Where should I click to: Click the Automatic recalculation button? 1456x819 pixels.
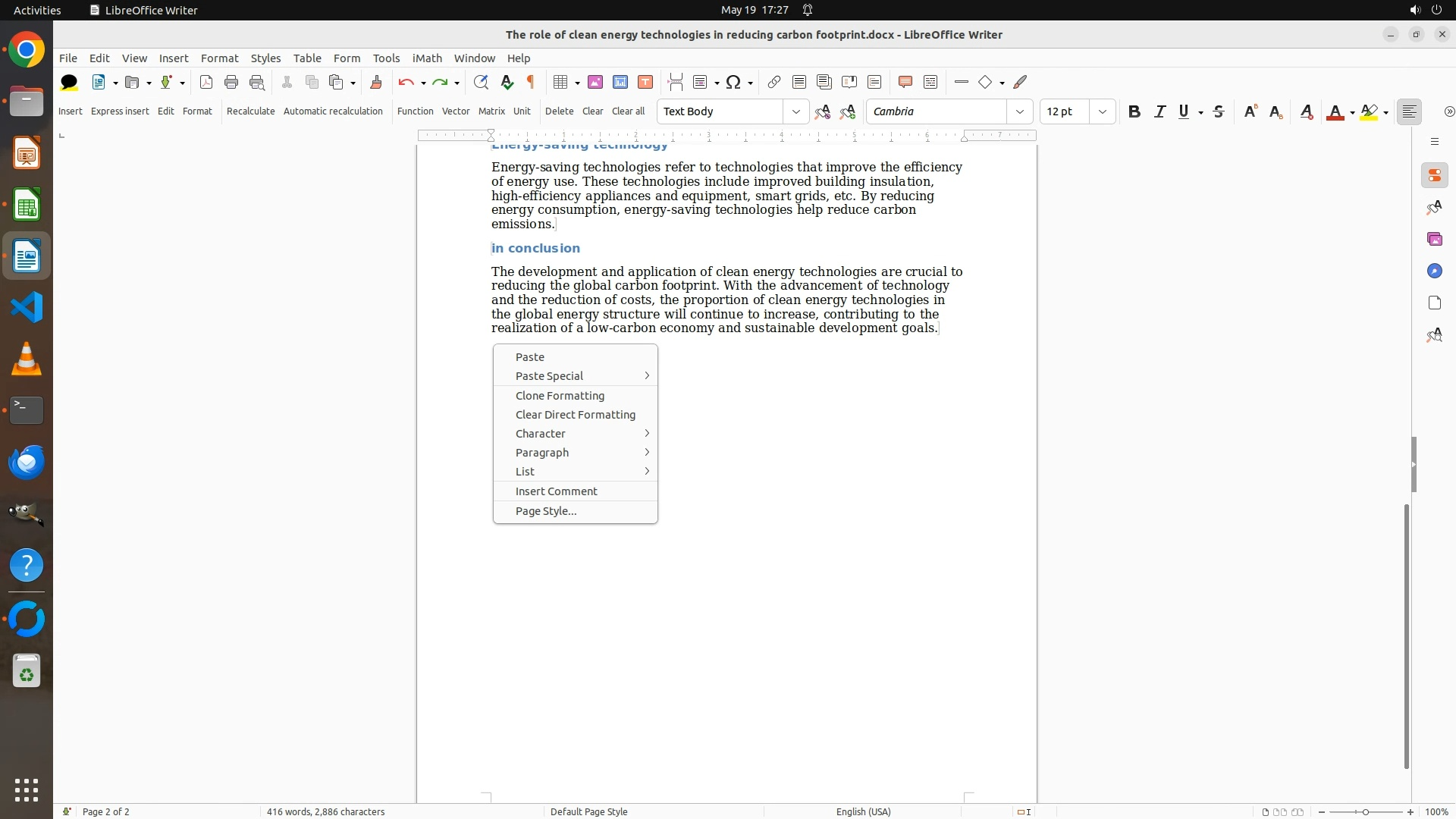[x=332, y=111]
